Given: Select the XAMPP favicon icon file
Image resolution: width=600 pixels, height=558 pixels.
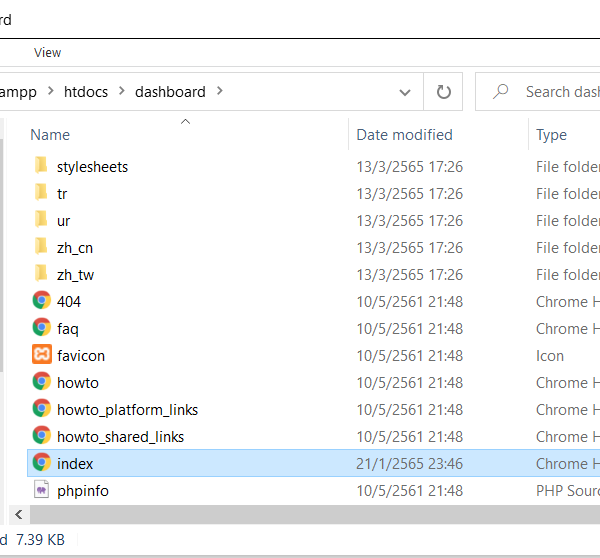Looking at the screenshot, I should click(41, 355).
